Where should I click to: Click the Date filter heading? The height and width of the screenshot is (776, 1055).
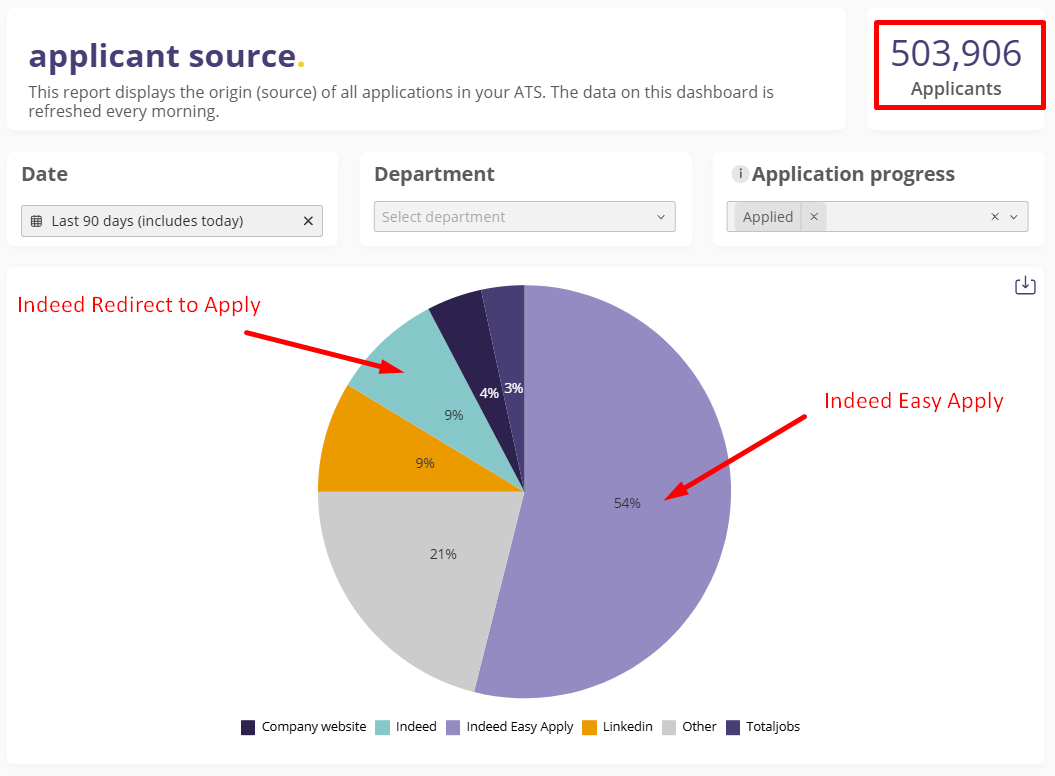[x=44, y=174]
